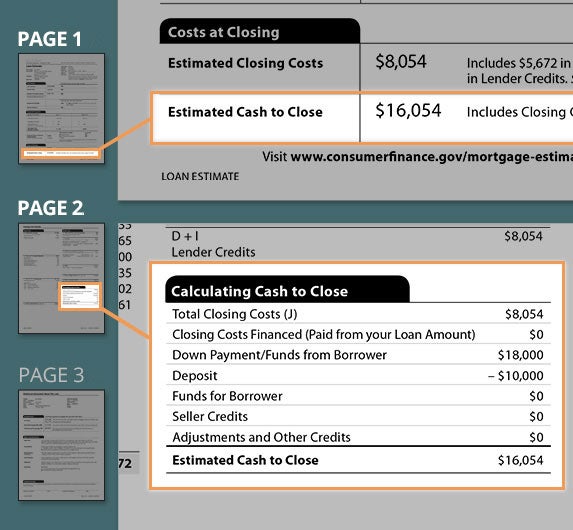Click the Calculating Cash to Close header

(x=287, y=290)
